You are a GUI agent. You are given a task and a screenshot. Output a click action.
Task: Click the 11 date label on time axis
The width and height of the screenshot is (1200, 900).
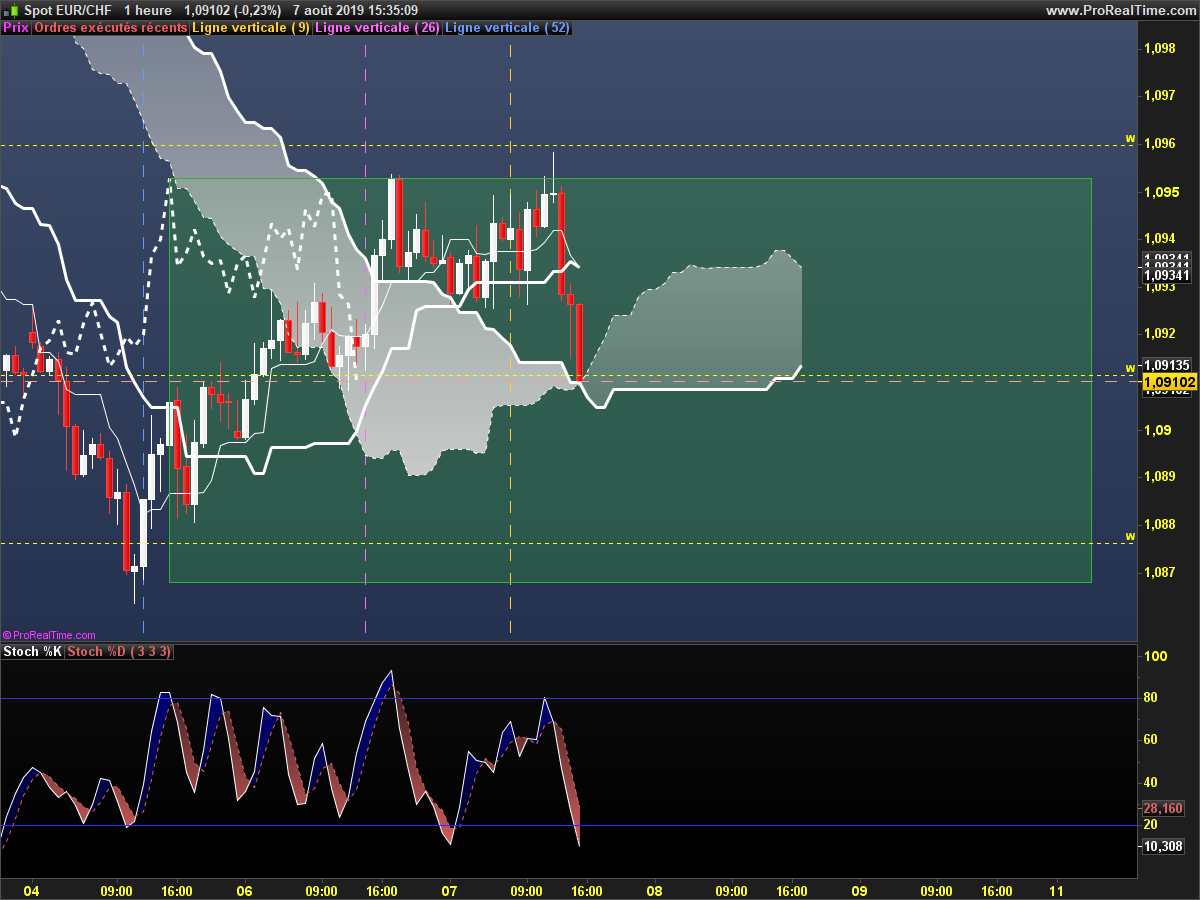pos(1057,890)
